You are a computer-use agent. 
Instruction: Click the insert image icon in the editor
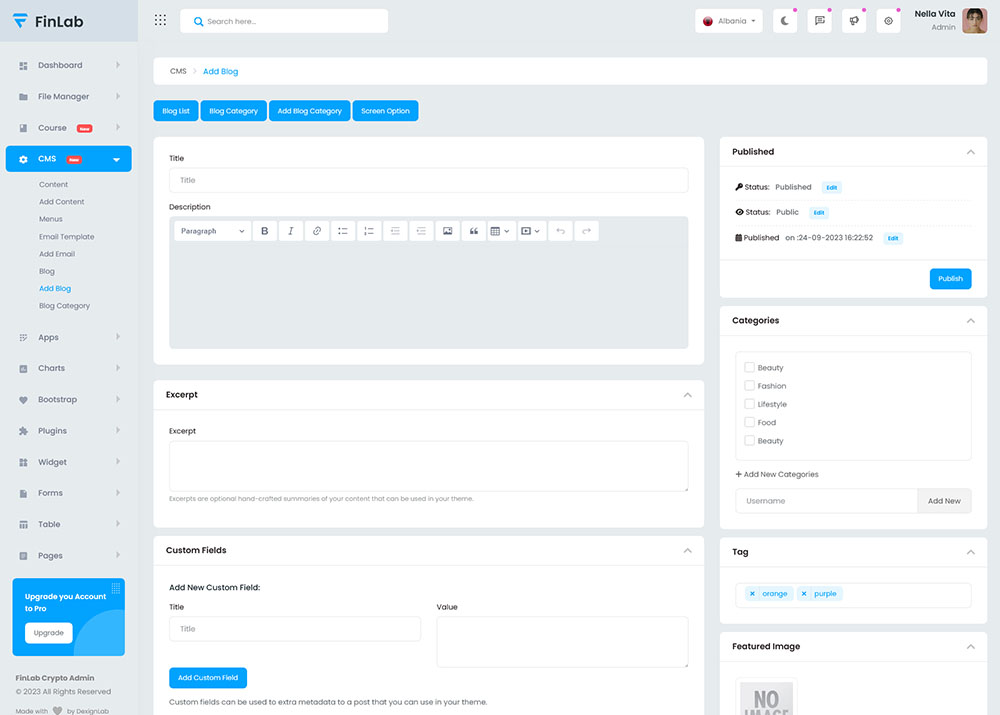click(x=448, y=231)
